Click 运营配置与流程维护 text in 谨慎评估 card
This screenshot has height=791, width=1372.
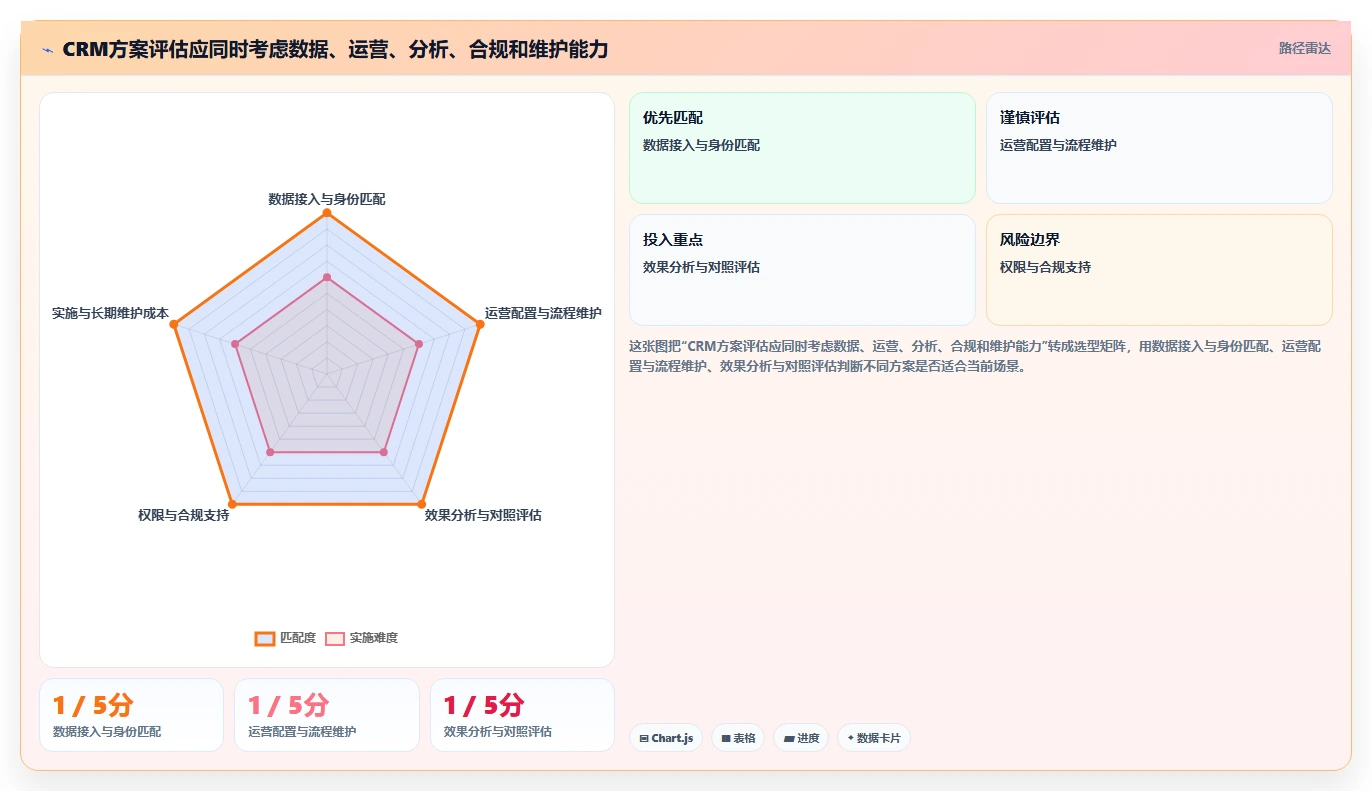coord(1058,145)
